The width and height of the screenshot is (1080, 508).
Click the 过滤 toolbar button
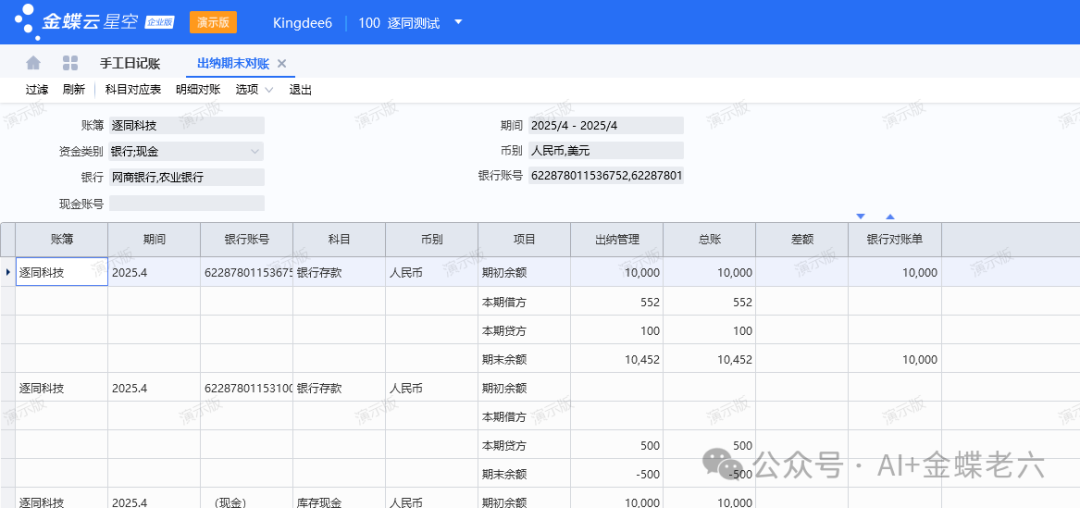pos(37,90)
